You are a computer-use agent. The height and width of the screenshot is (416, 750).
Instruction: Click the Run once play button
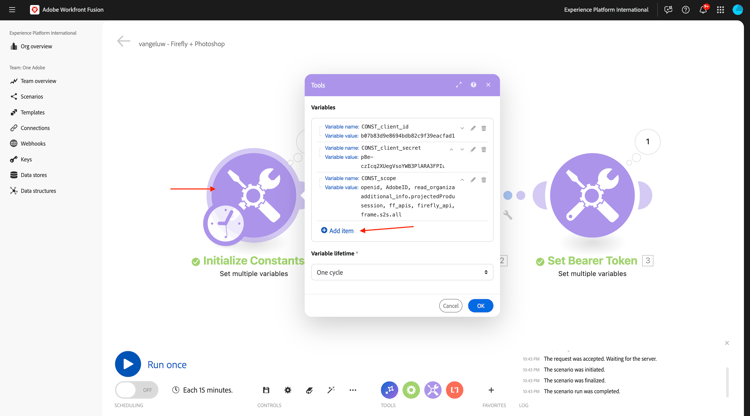pyautogui.click(x=128, y=364)
